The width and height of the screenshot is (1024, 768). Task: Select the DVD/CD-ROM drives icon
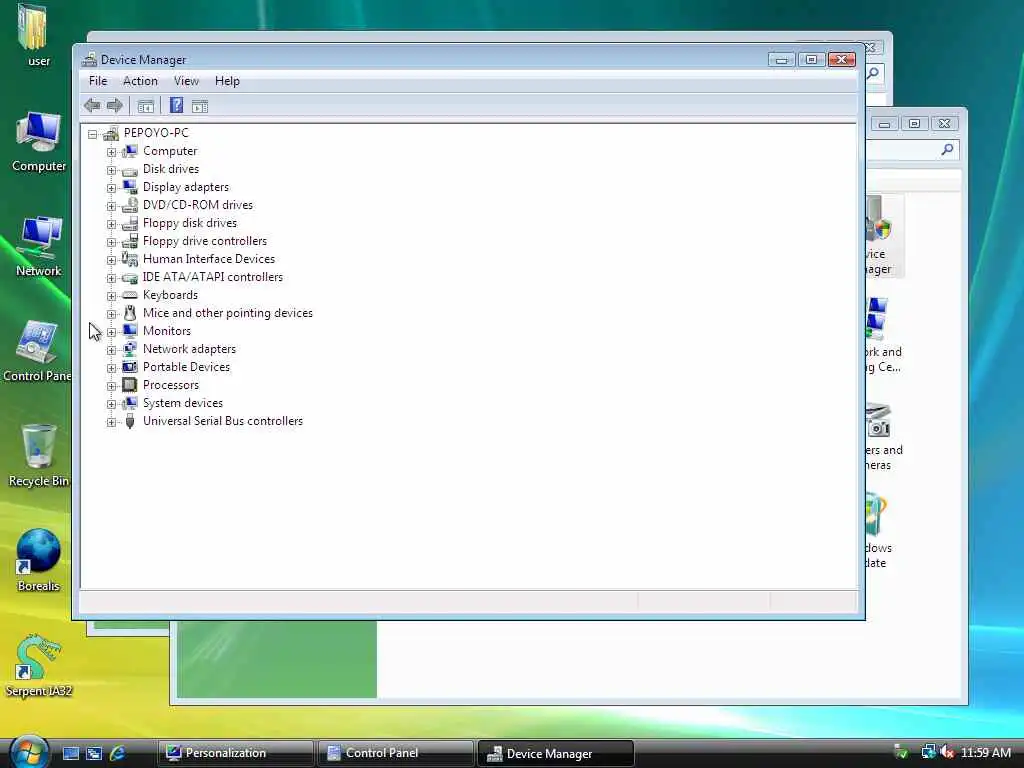pos(130,205)
